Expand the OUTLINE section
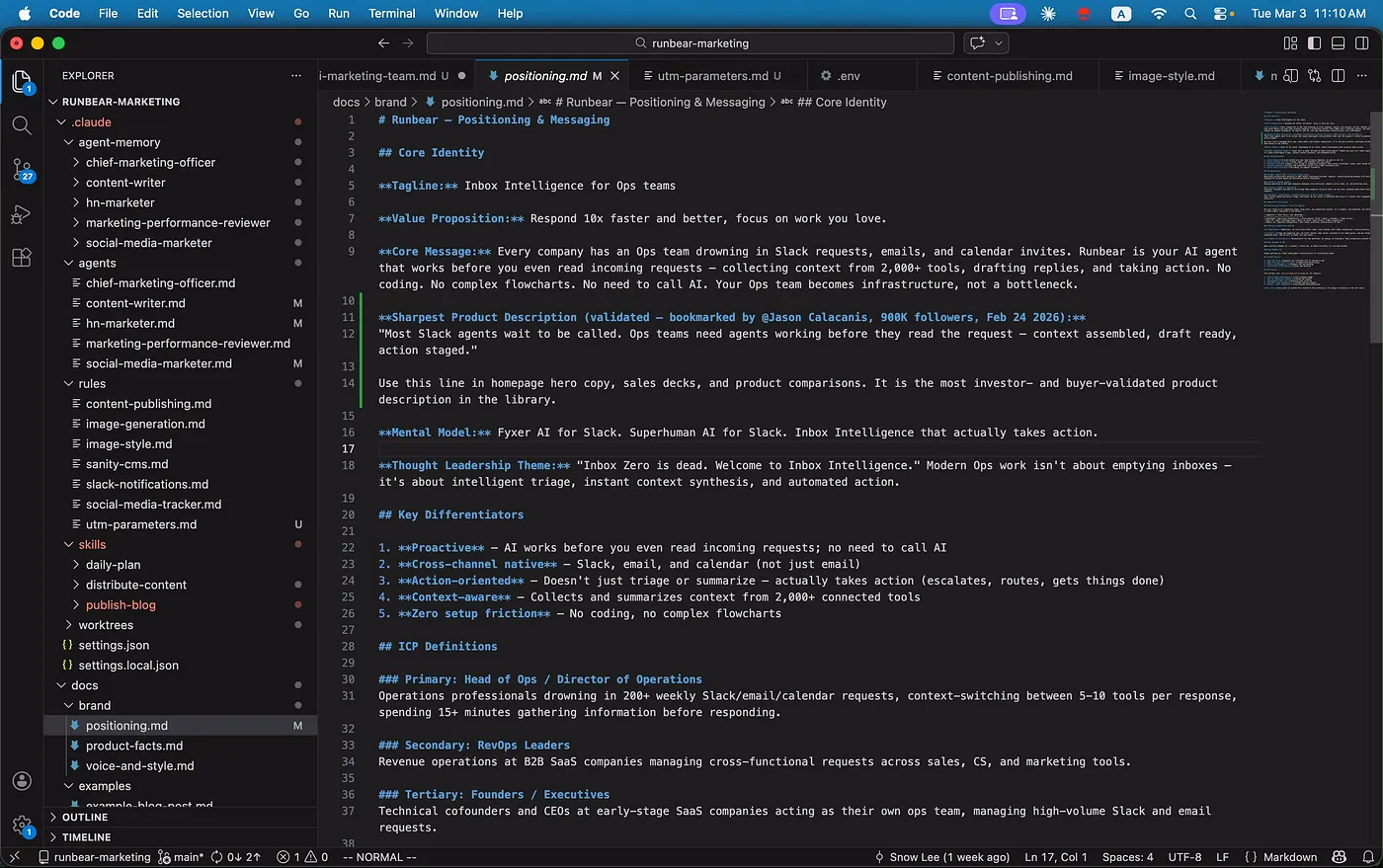The width and height of the screenshot is (1383, 868). click(x=85, y=818)
